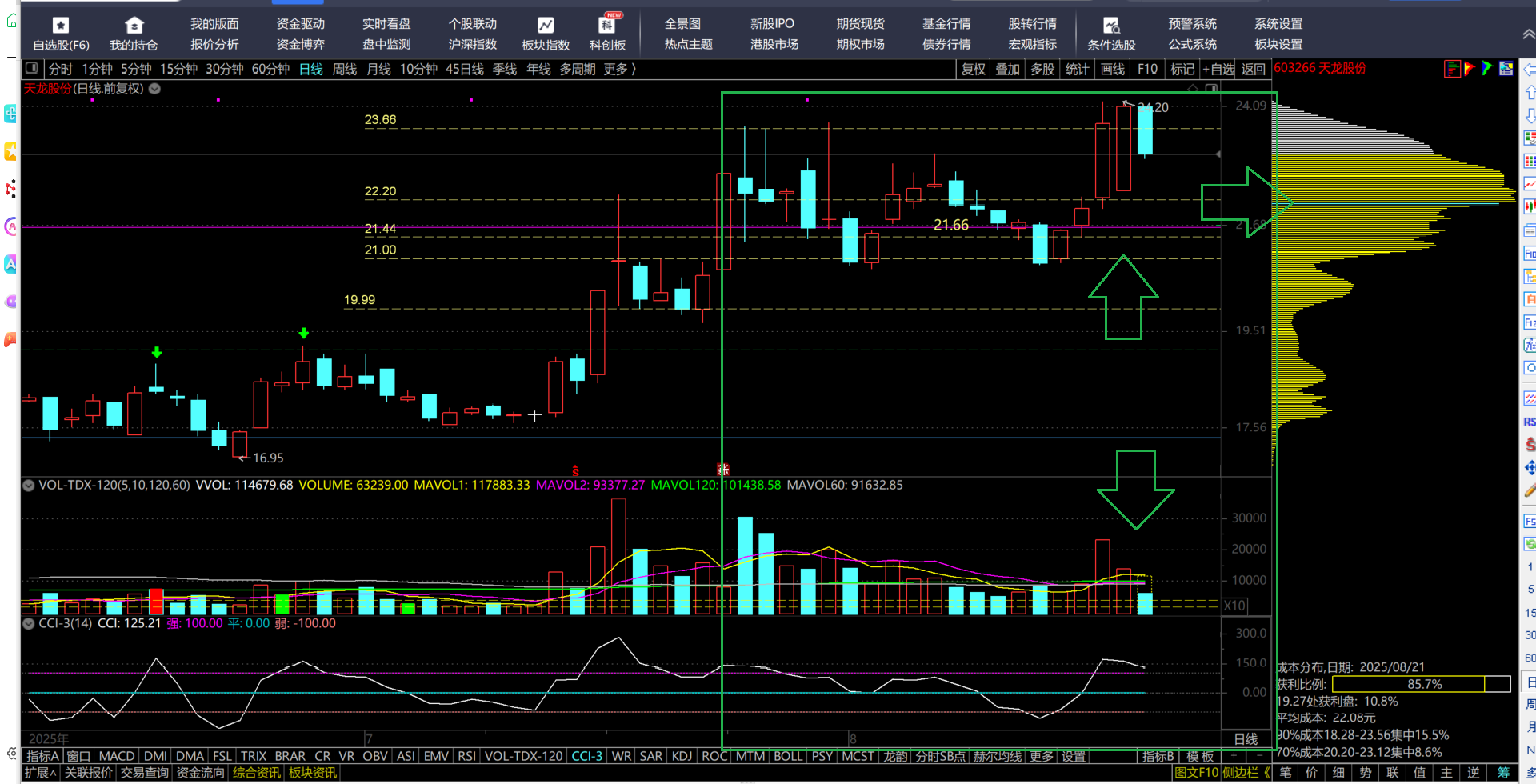Image resolution: width=1536 pixels, height=784 pixels.
Task: Click the minus icon to remove indicator pane
Action: coord(1259,756)
